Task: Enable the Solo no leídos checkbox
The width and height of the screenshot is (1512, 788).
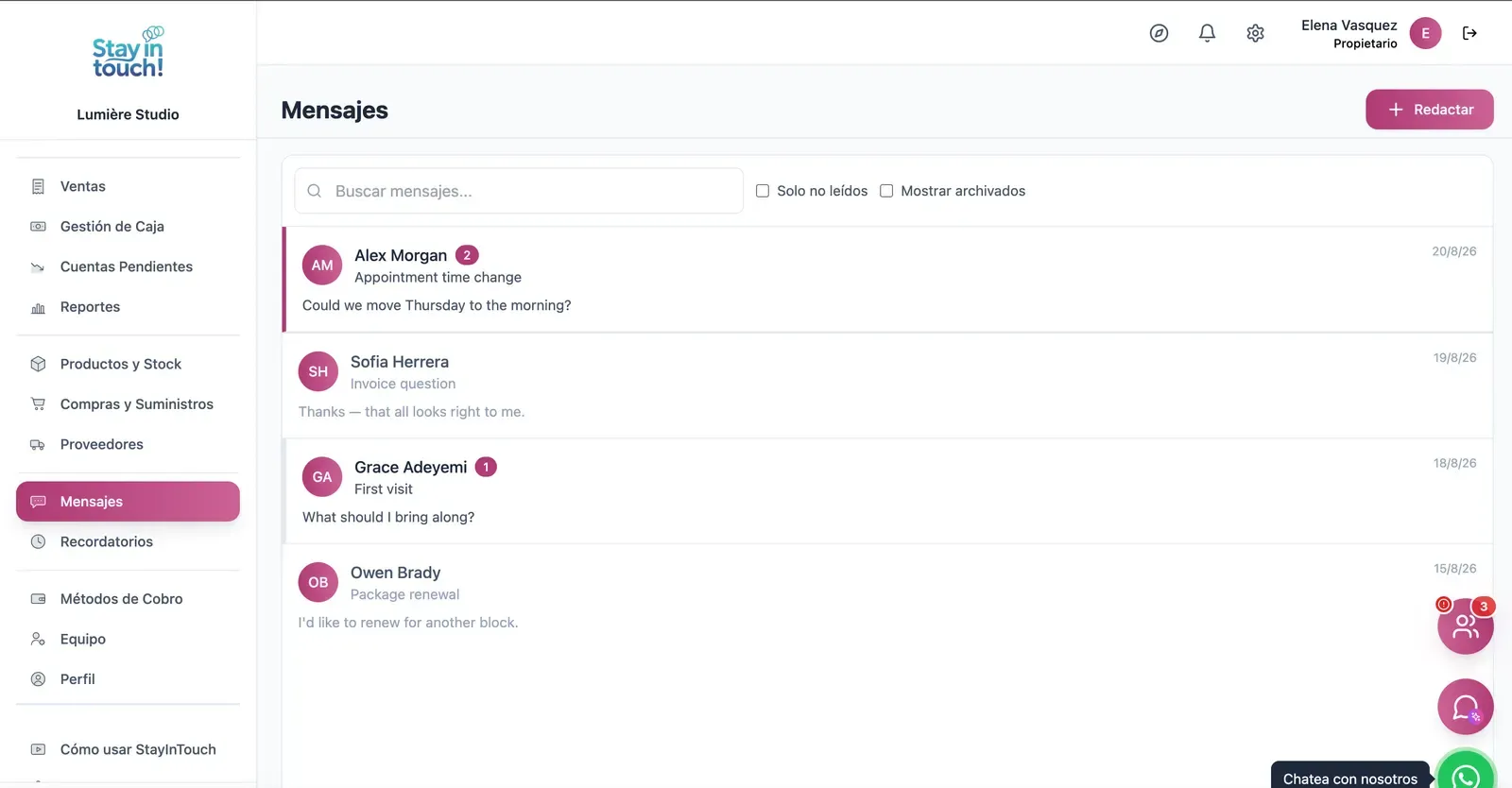Action: click(x=763, y=191)
